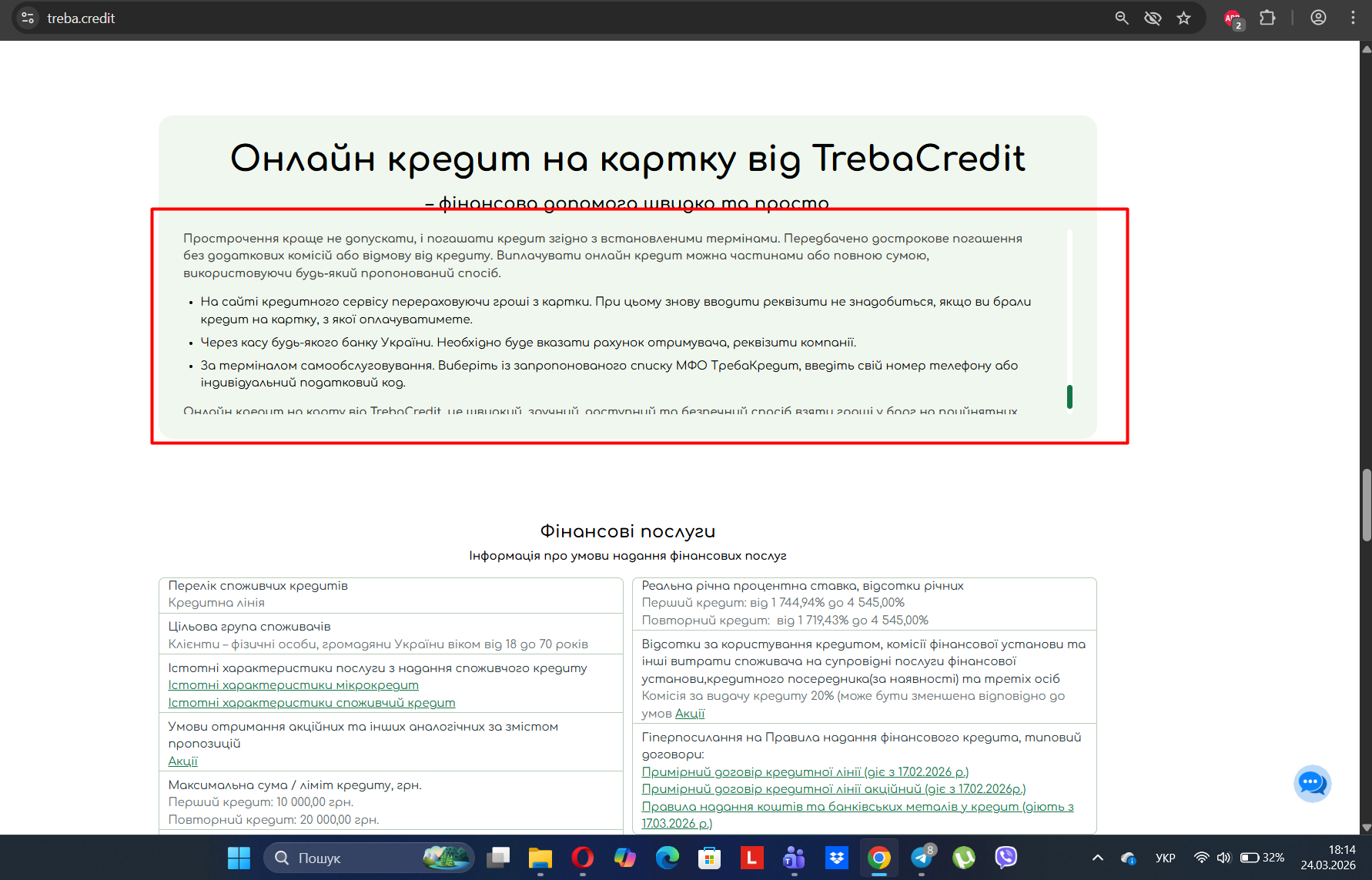
Task: Open Task View on the taskbar
Action: pyautogui.click(x=498, y=858)
